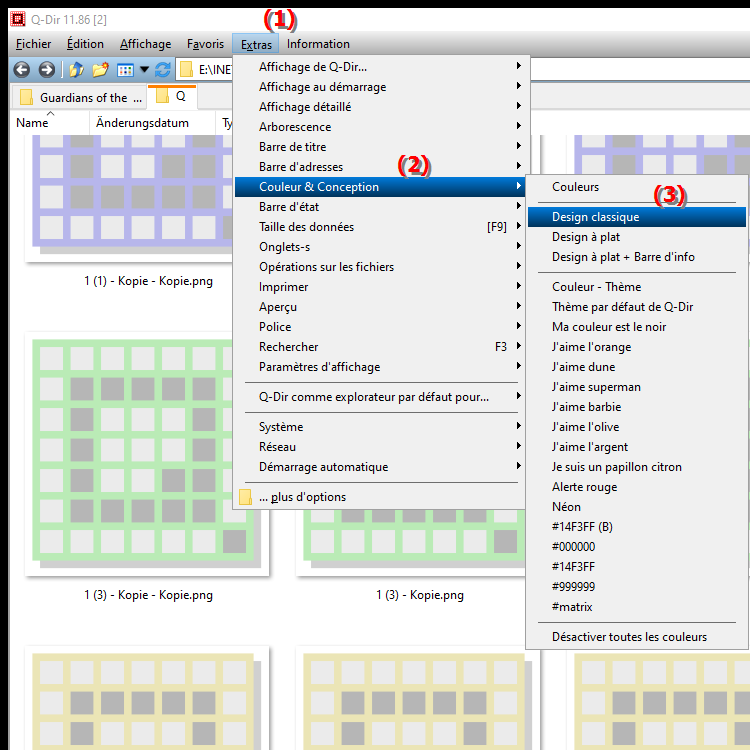Expand 'Affichage de Q-Dir...' submenu
This screenshot has height=750, width=750.
[x=381, y=67]
